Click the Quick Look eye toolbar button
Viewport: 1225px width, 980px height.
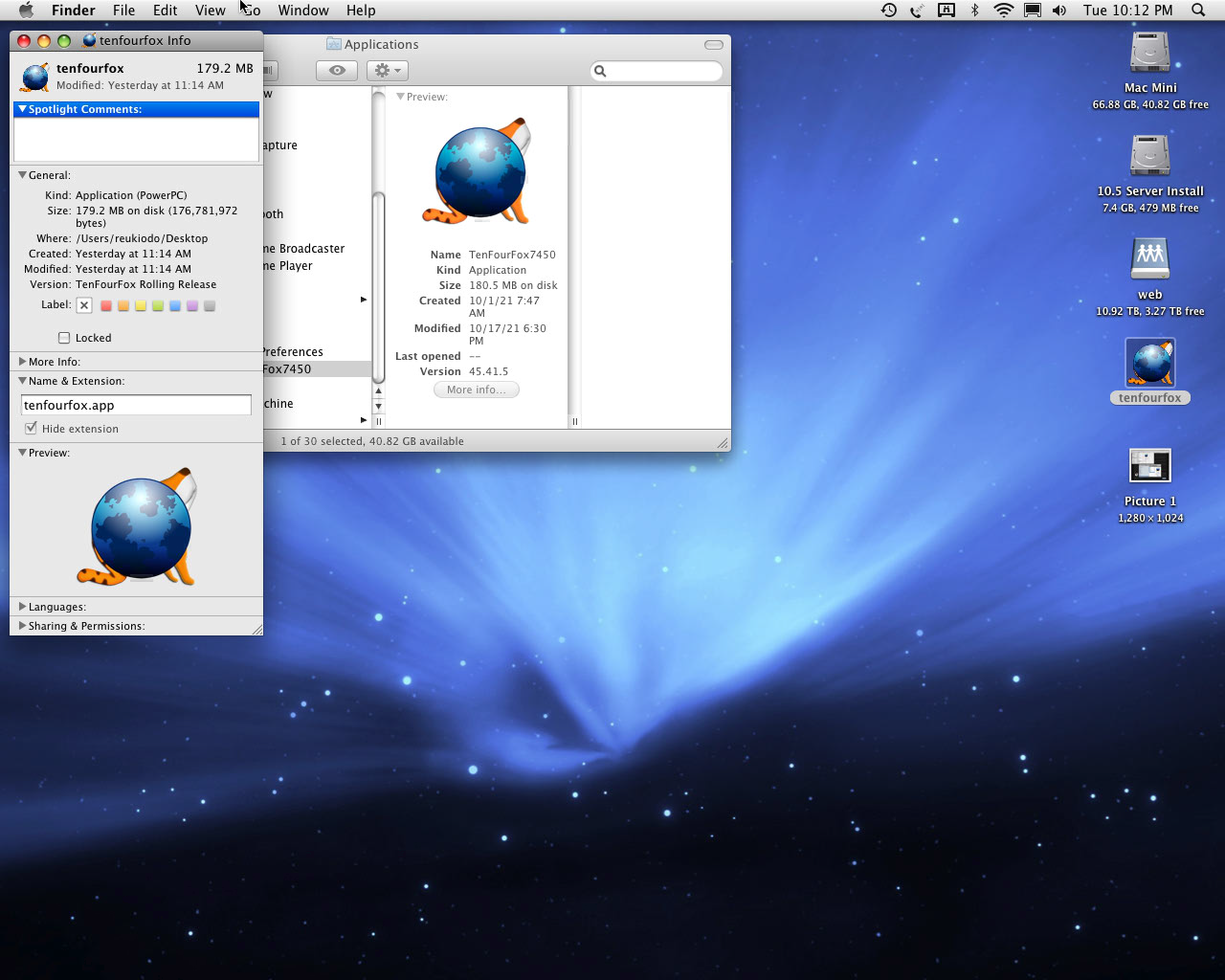(x=337, y=71)
